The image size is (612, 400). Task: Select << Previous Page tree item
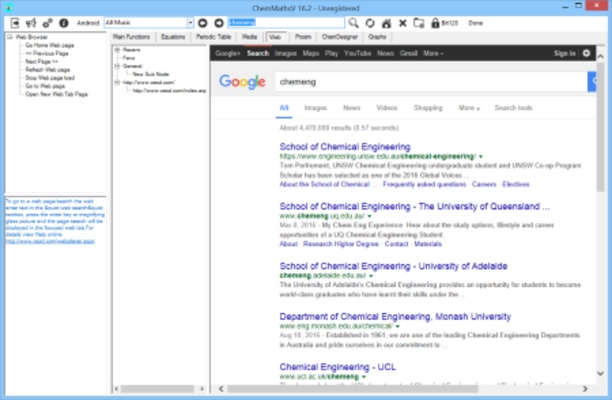tap(47, 53)
